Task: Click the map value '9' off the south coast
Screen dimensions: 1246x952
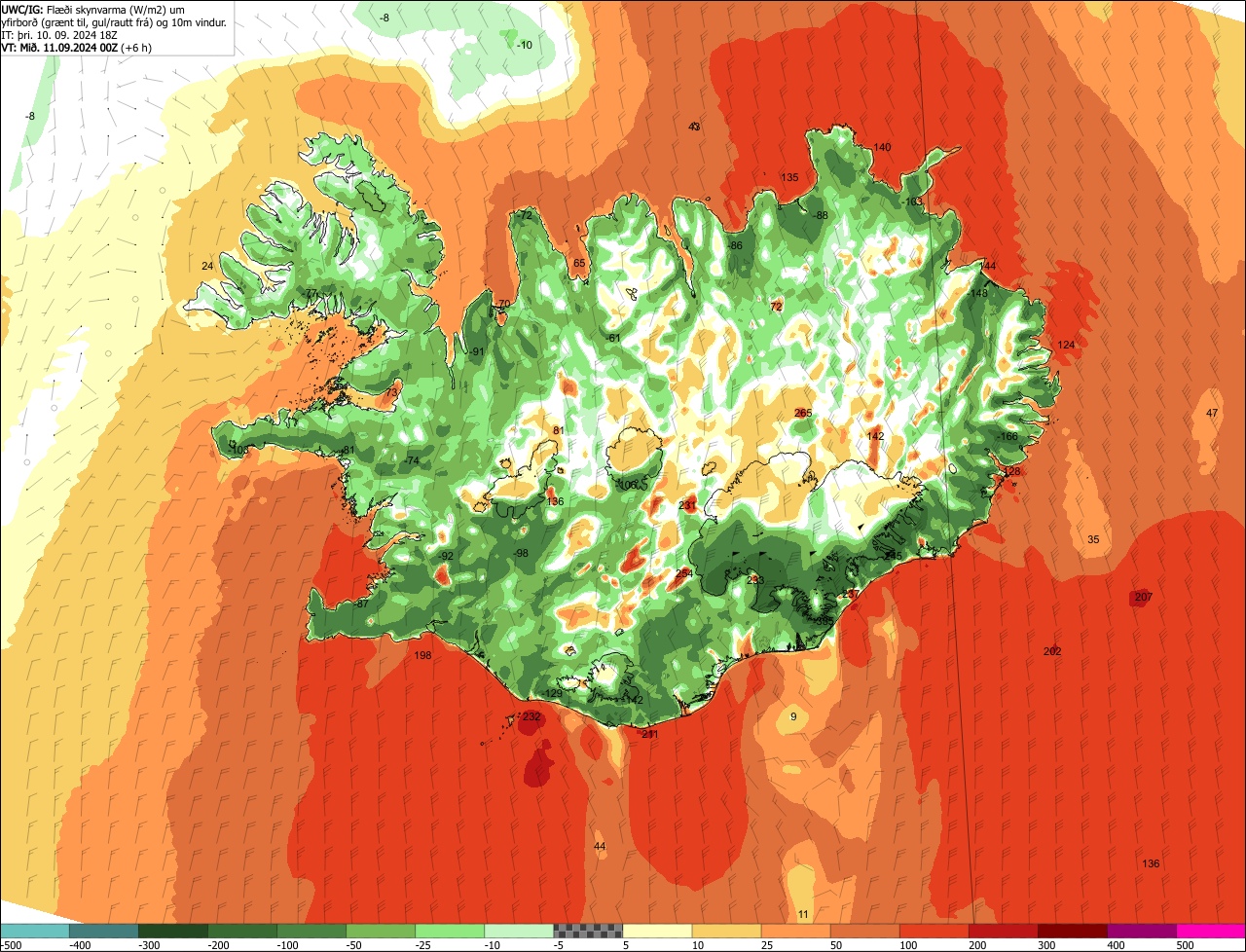Action: click(x=793, y=716)
